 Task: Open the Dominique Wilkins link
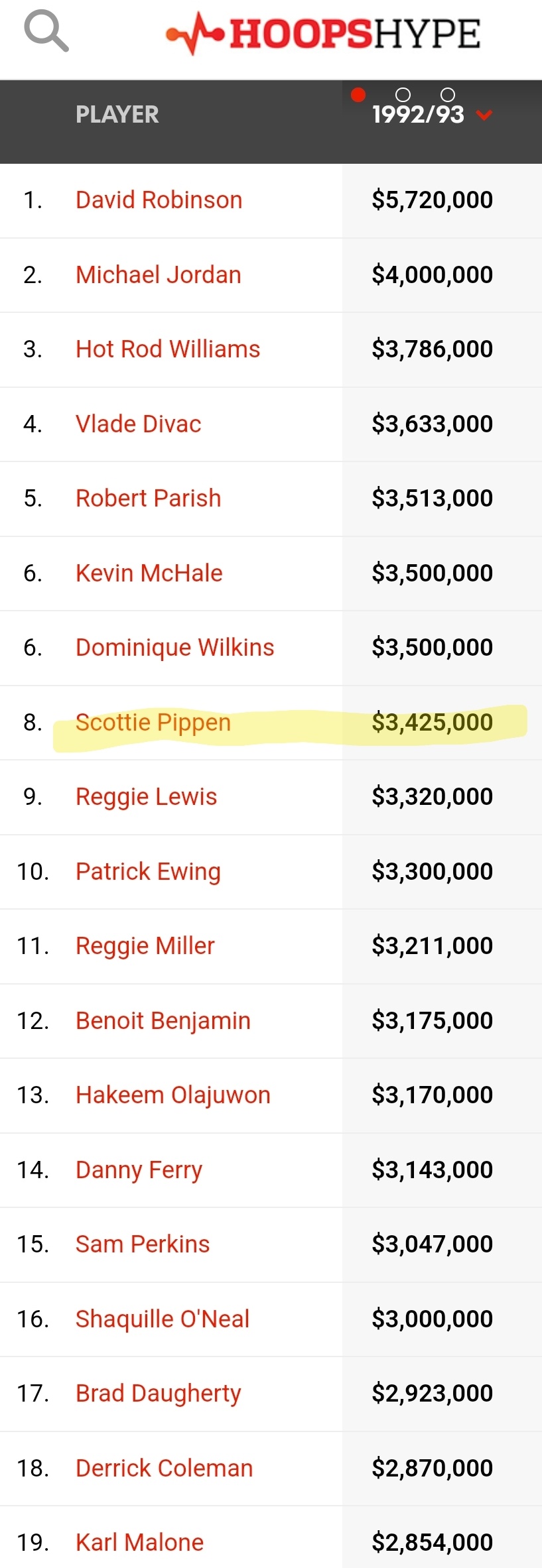175,648
